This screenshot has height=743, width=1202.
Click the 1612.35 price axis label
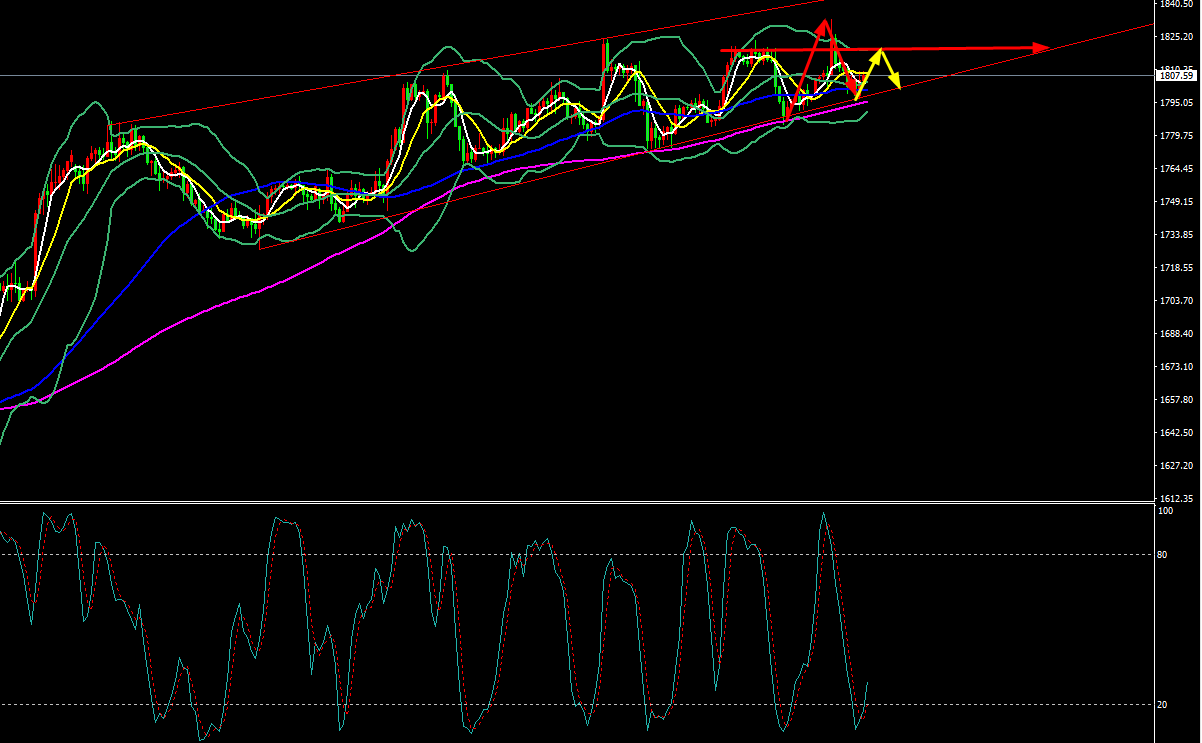pyautogui.click(x=1175, y=498)
